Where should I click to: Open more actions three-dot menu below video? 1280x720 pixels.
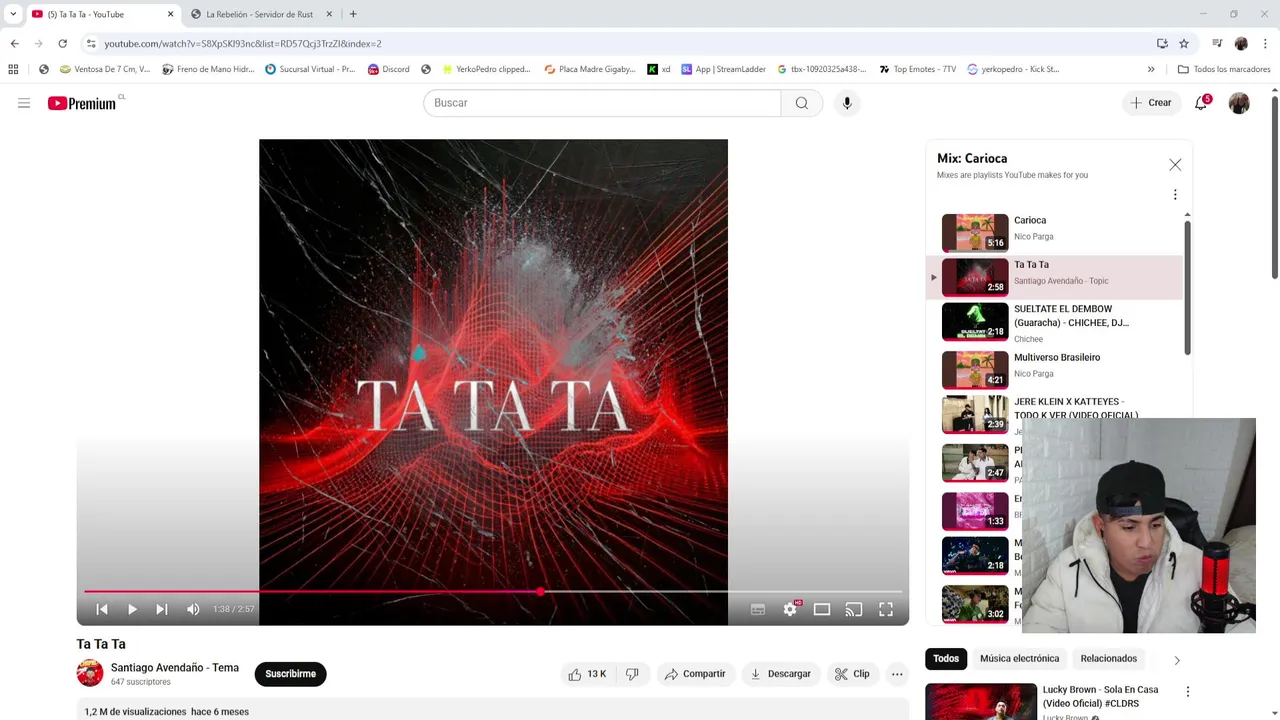click(897, 674)
